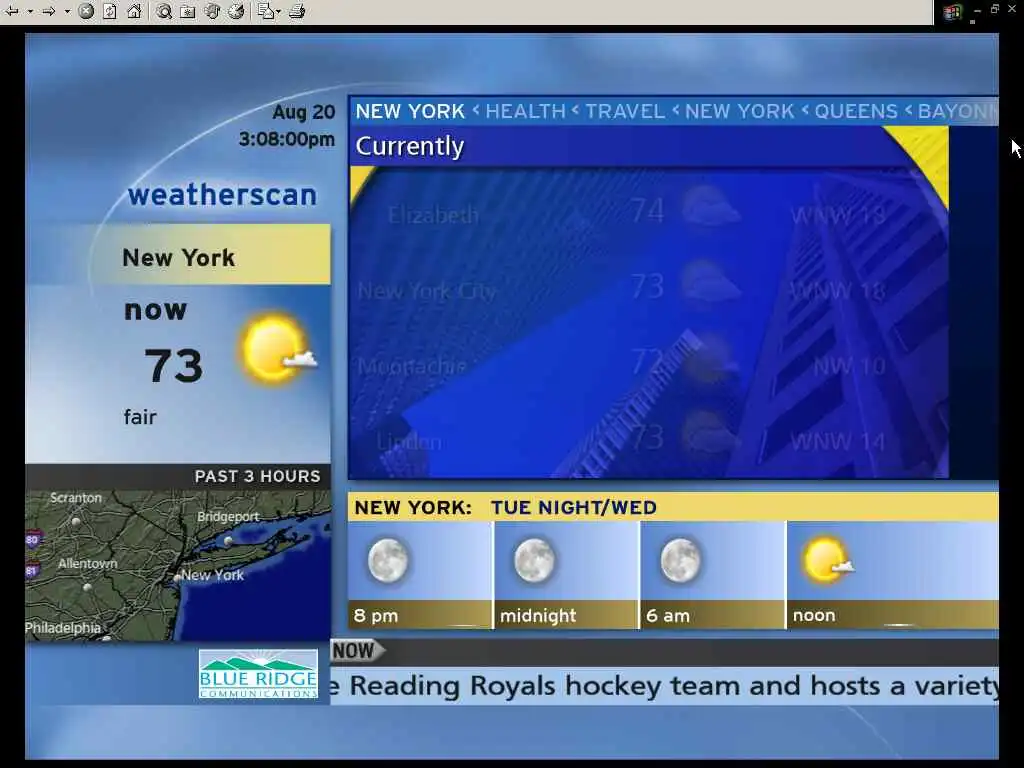Open the Favorites folder icon
The image size is (1024, 768).
(188, 11)
